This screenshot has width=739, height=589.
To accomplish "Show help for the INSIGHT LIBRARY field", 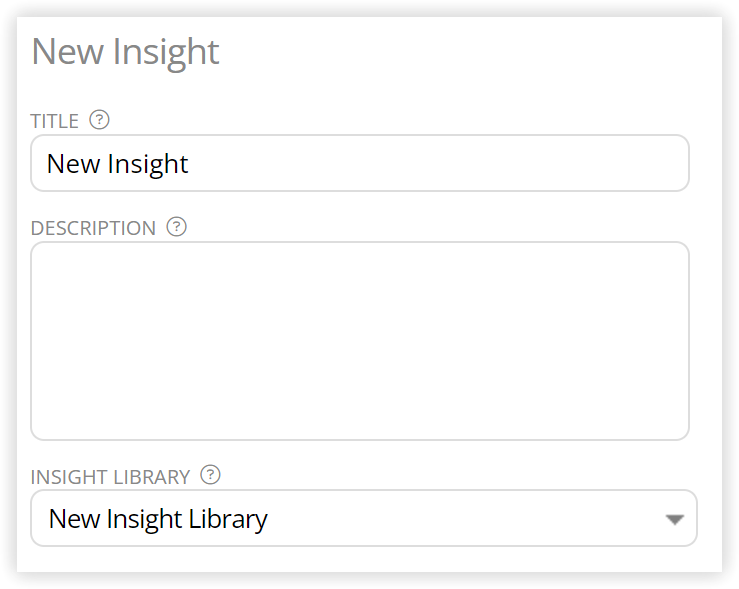I will pos(210,475).
